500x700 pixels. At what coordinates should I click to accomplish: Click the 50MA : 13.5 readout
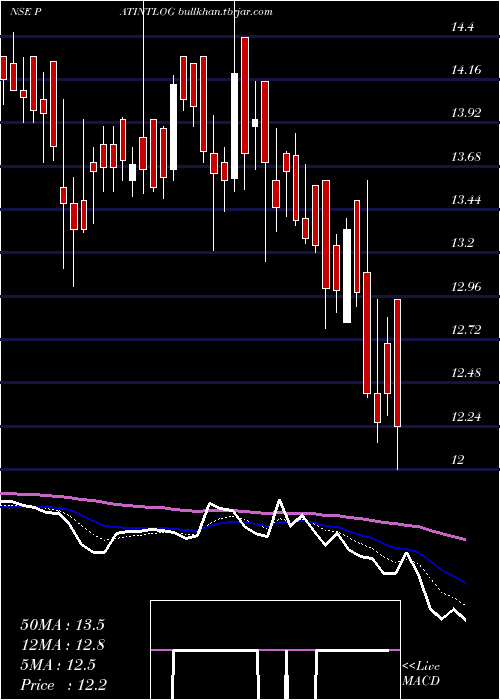62,624
